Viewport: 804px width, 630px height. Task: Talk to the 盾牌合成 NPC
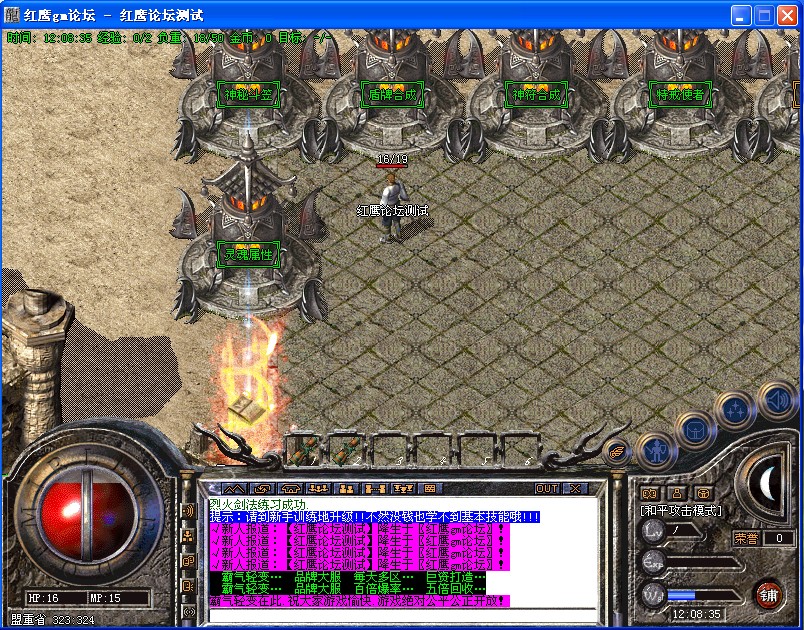click(392, 94)
